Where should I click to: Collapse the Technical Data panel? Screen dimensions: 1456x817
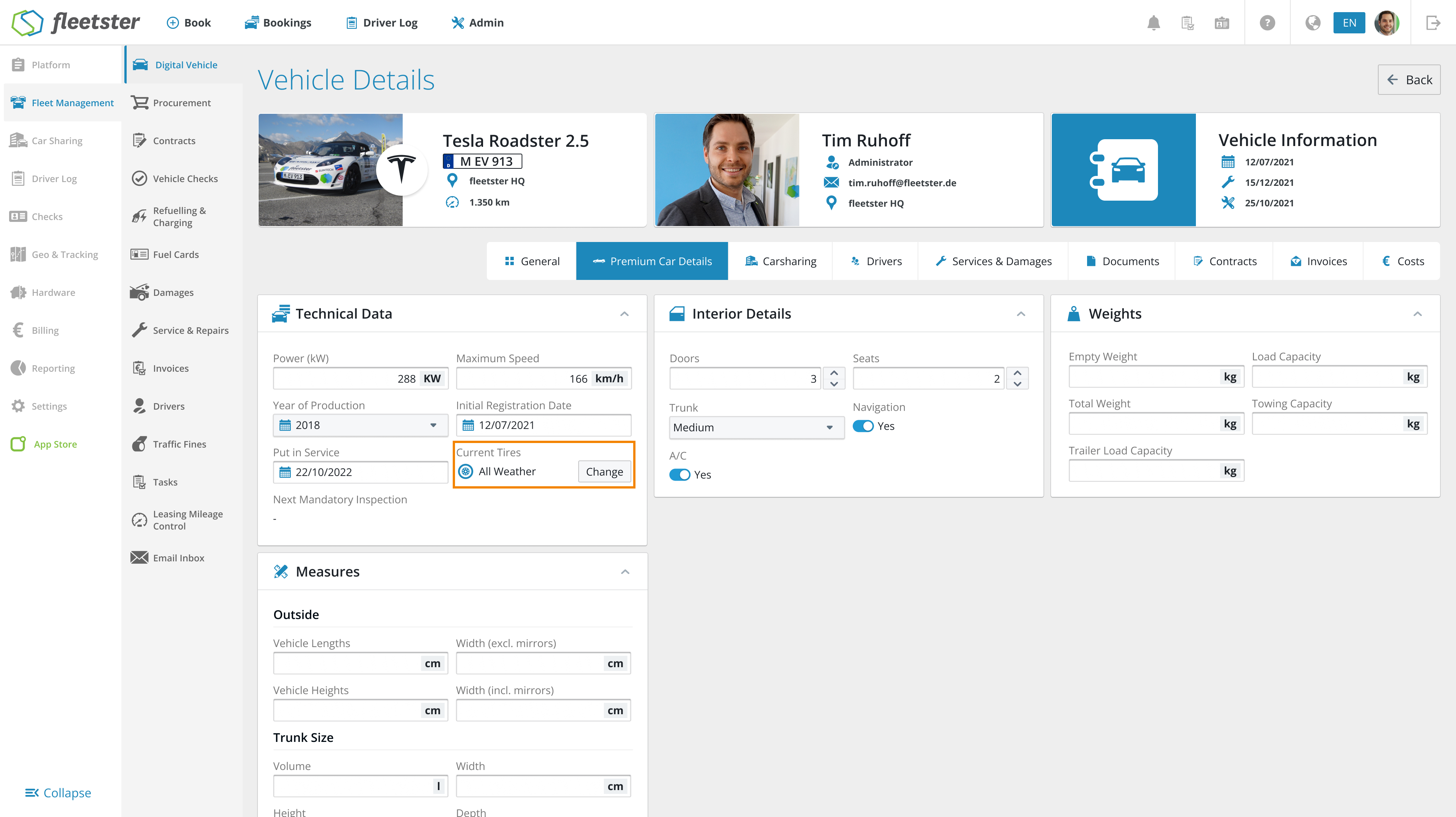(624, 314)
